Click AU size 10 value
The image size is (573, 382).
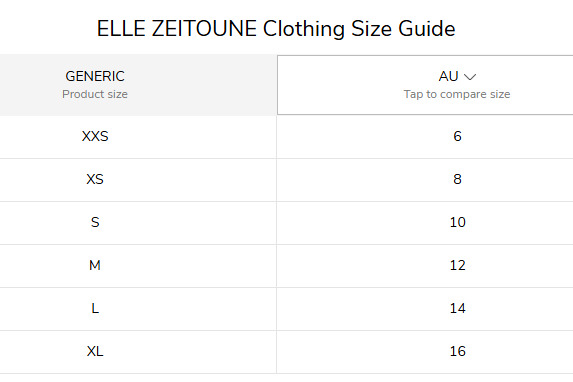point(458,222)
